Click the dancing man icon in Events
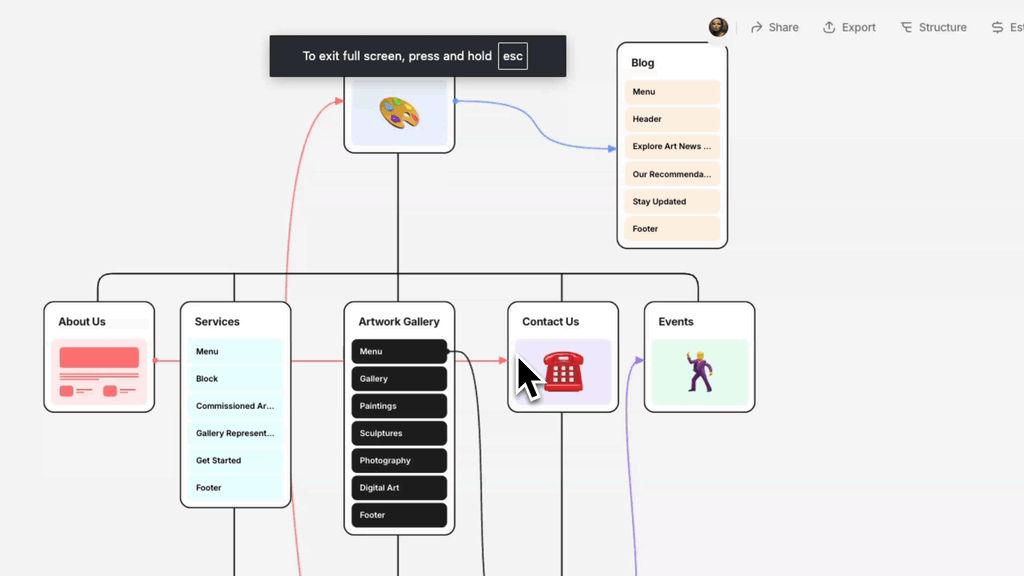This screenshot has height=576, width=1024. point(699,372)
